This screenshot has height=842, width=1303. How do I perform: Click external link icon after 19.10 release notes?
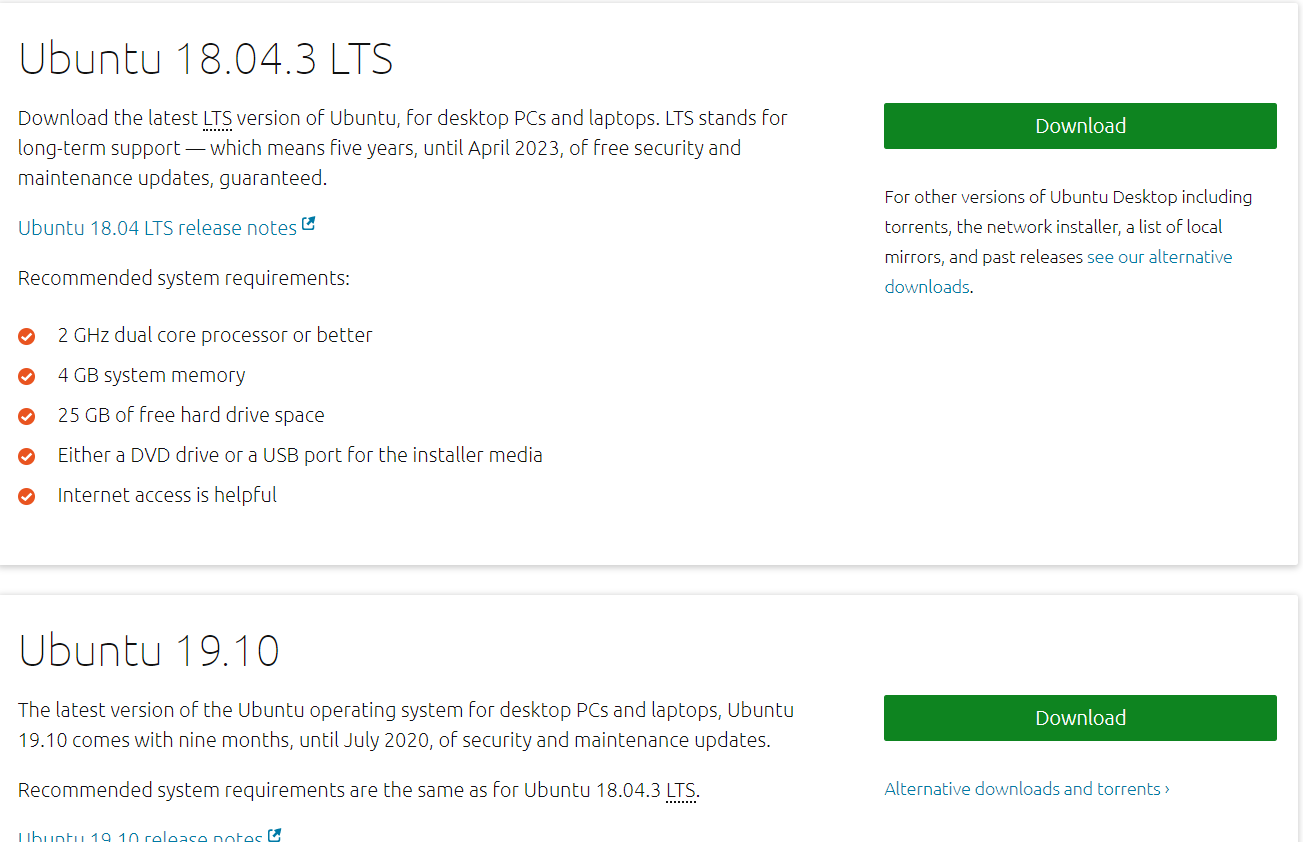(274, 835)
